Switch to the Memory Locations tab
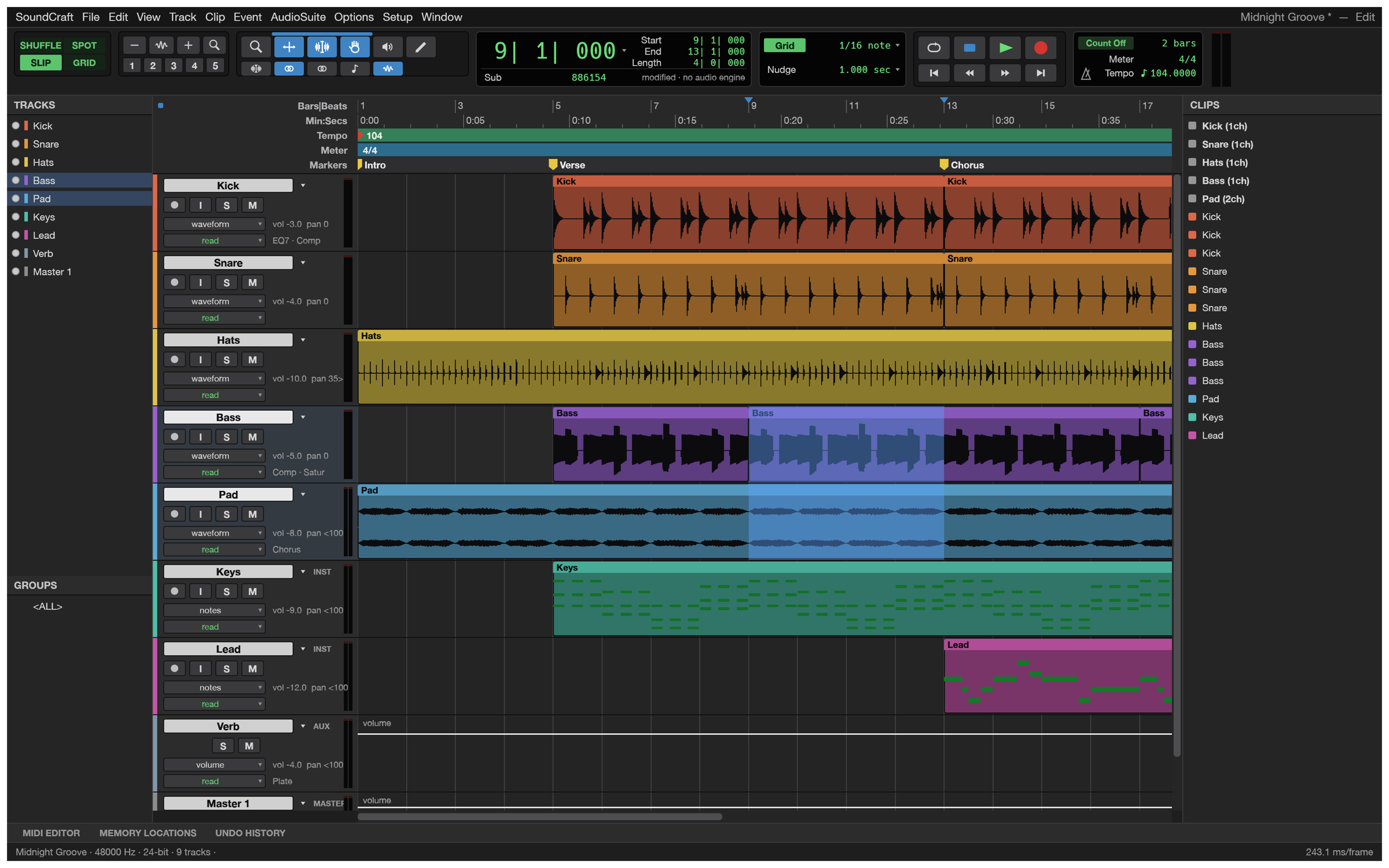 tap(148, 833)
